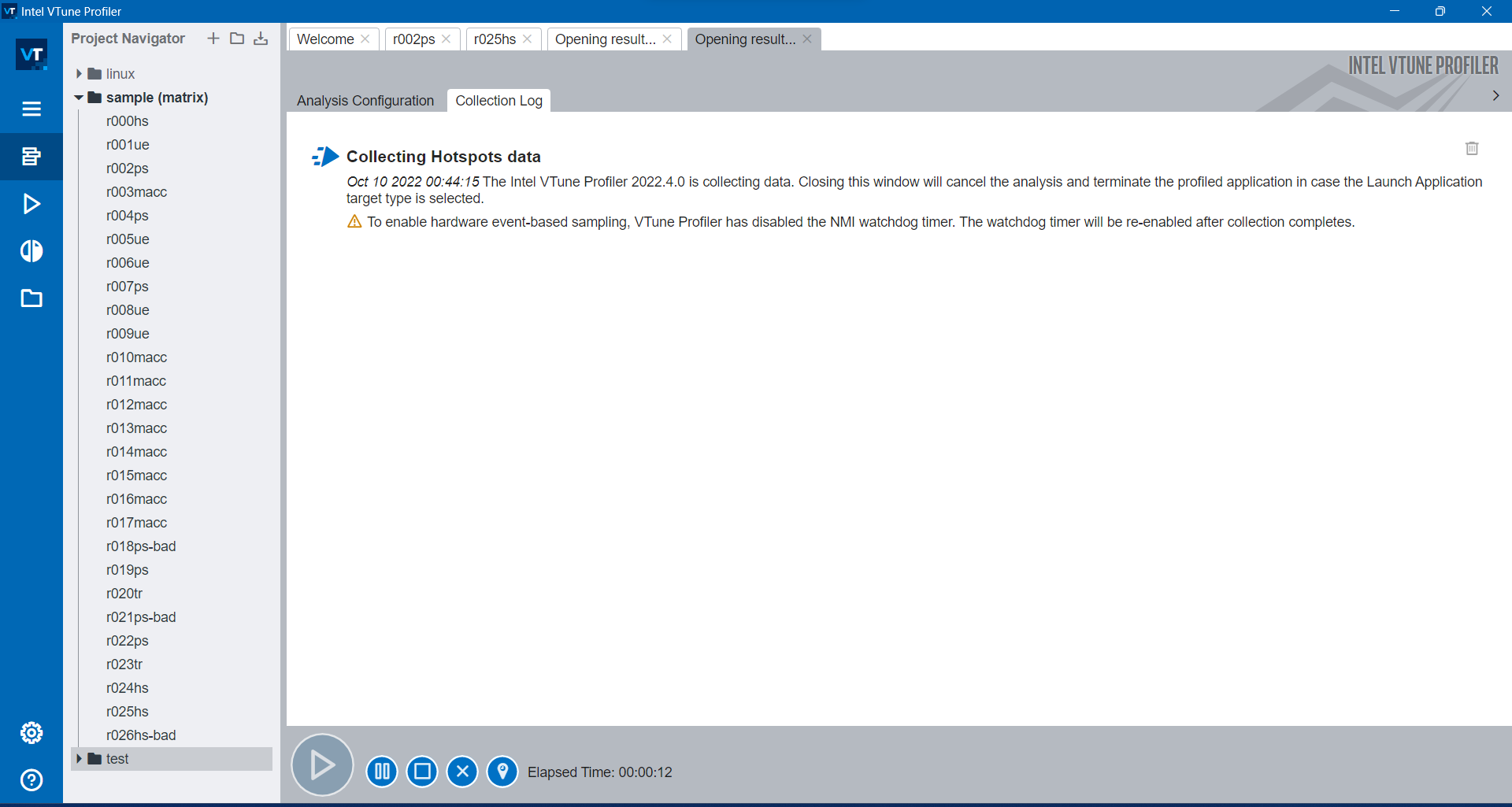The width and height of the screenshot is (1512, 807).
Task: Expand the test project folder
Action: [79, 759]
